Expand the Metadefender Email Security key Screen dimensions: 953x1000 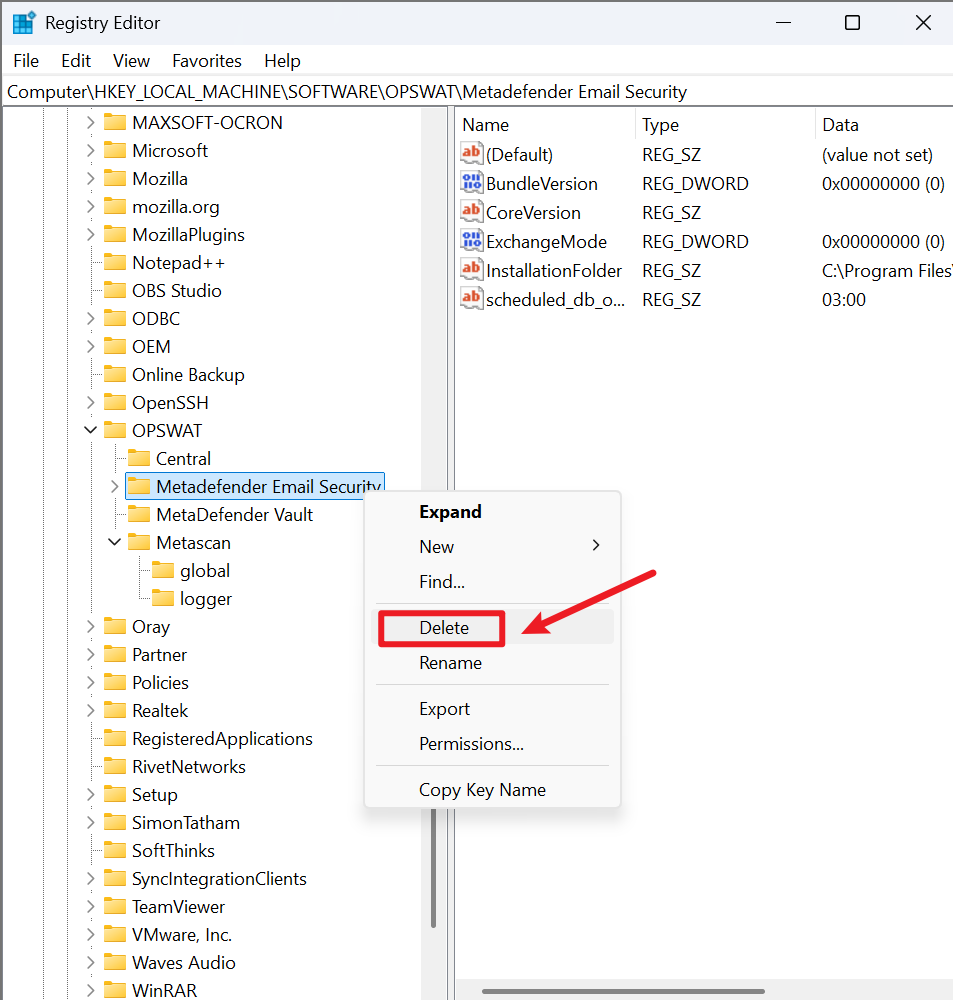point(114,487)
